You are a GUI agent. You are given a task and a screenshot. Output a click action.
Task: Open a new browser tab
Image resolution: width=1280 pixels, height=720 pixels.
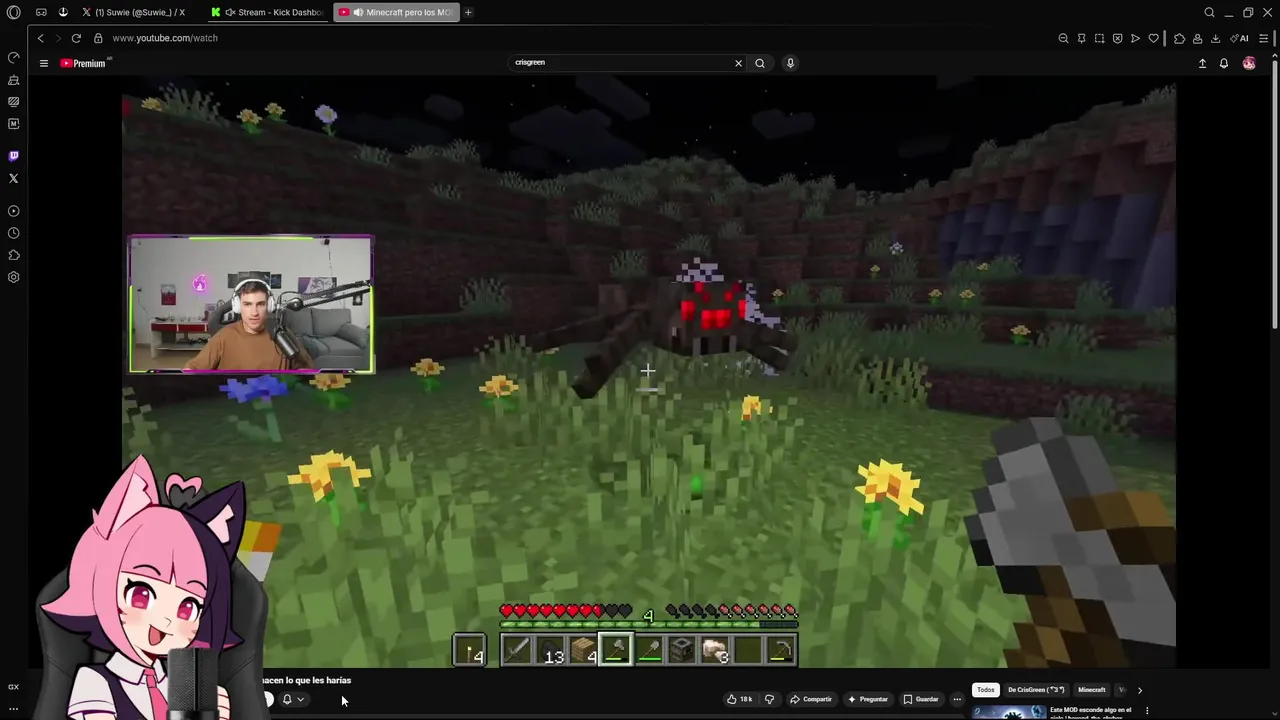pos(468,12)
